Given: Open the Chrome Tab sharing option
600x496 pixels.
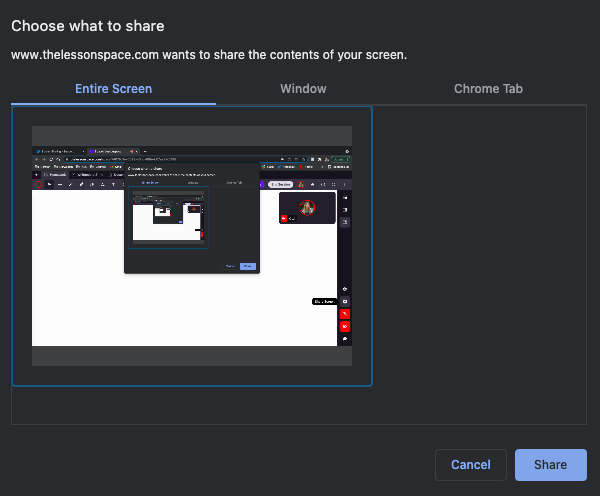Looking at the screenshot, I should [x=488, y=89].
